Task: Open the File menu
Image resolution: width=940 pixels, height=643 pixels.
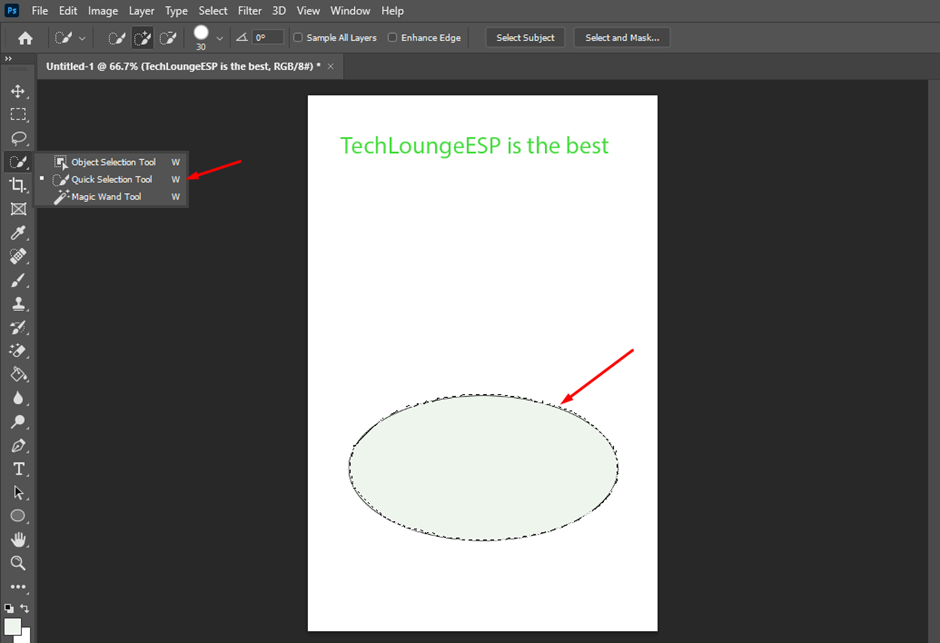Action: (40, 11)
